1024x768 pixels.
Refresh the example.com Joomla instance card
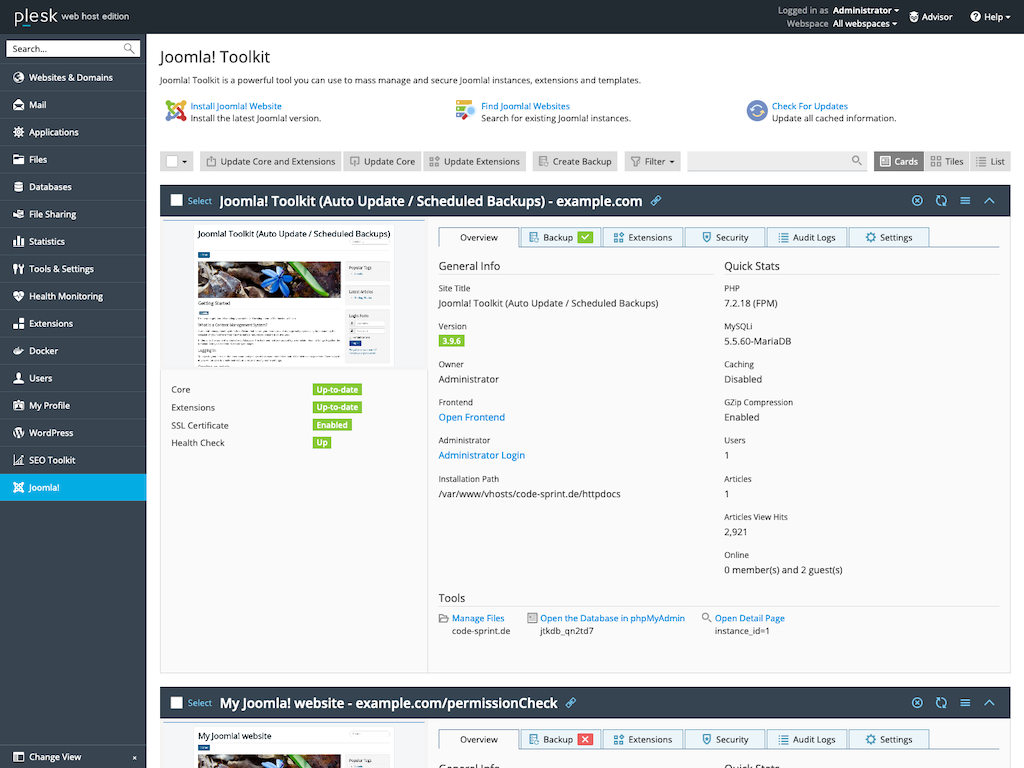(x=941, y=200)
